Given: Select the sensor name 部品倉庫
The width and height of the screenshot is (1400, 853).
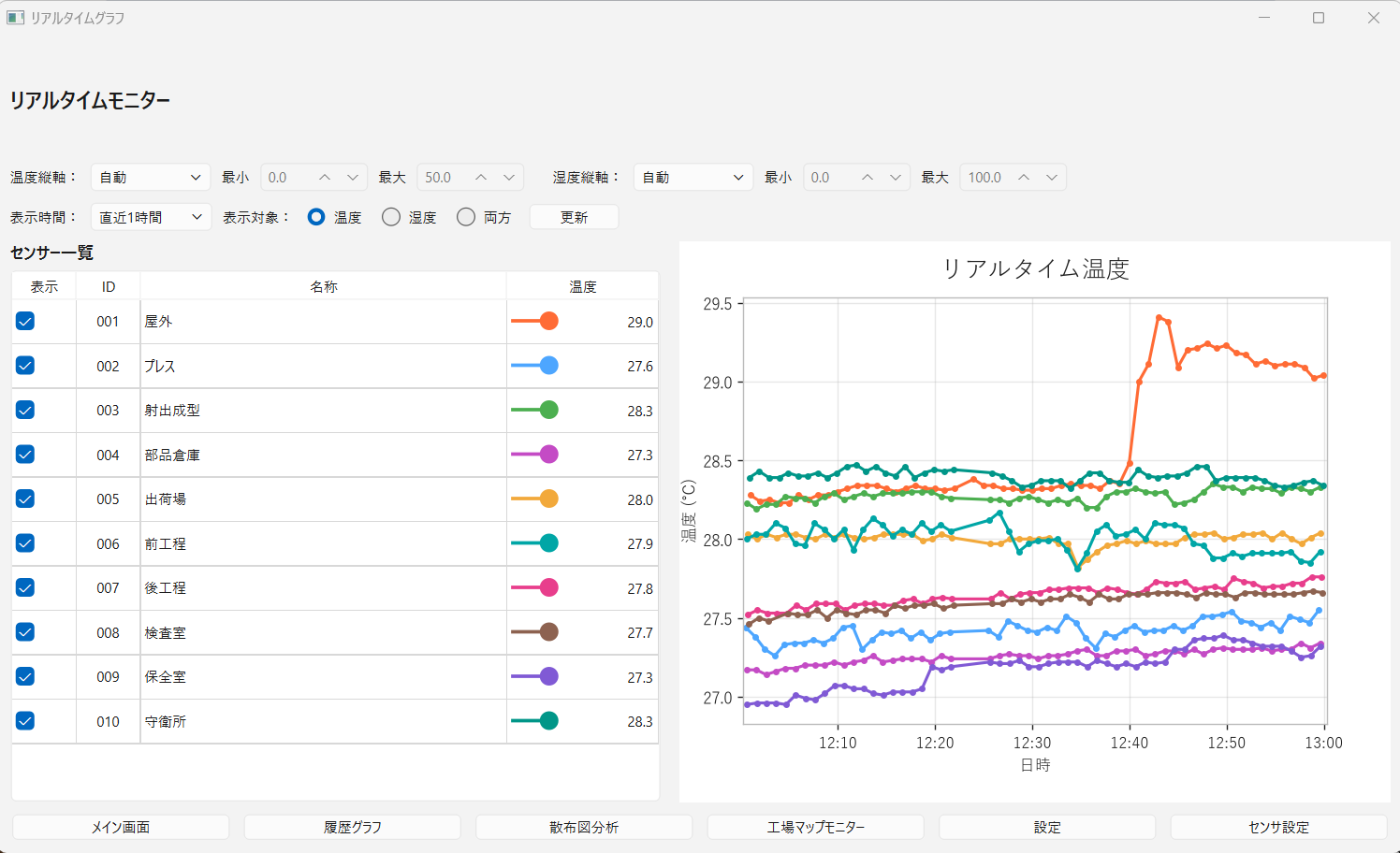Looking at the screenshot, I should coord(172,455).
